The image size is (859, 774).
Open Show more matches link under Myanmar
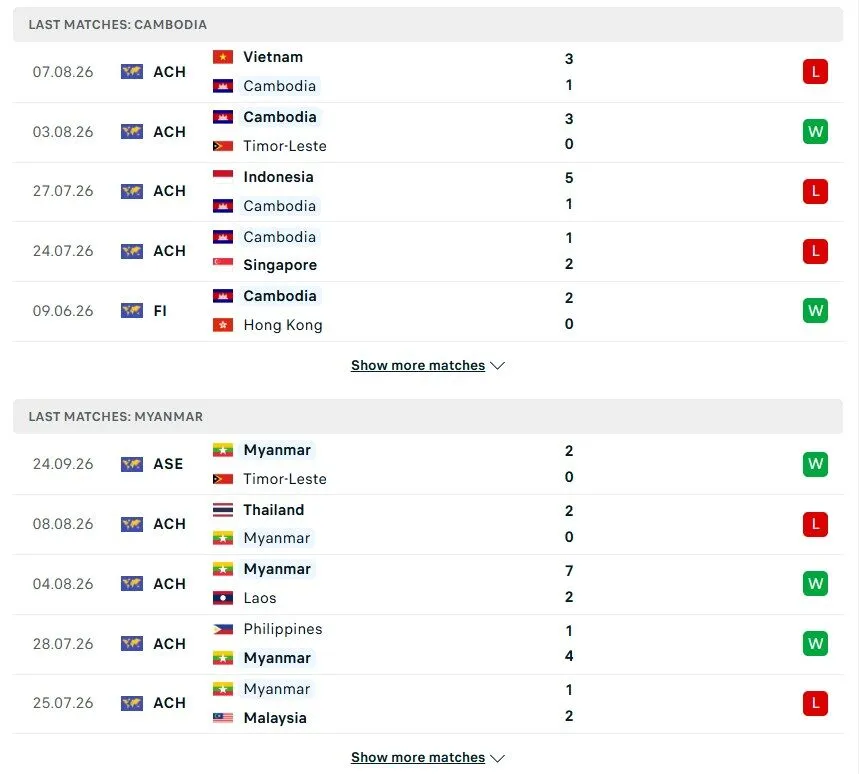point(418,758)
